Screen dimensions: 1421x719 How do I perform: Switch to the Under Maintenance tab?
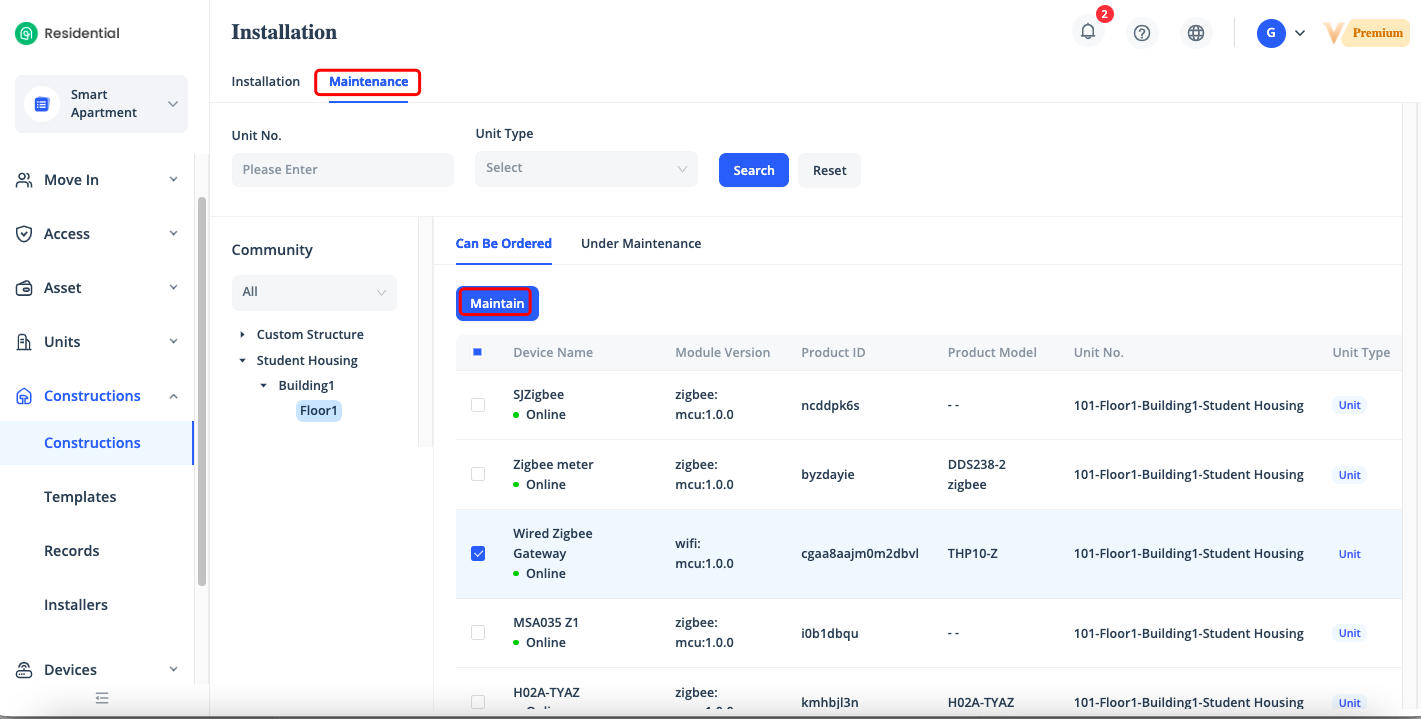click(641, 243)
